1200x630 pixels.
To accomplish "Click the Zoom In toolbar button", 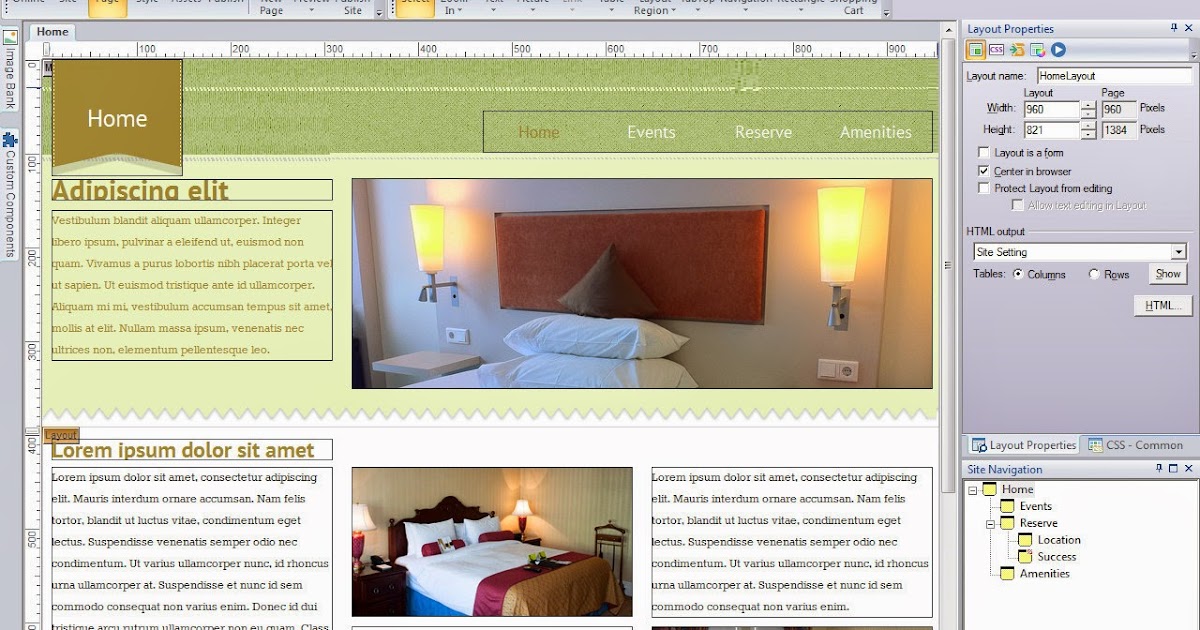I will pyautogui.click(x=454, y=8).
